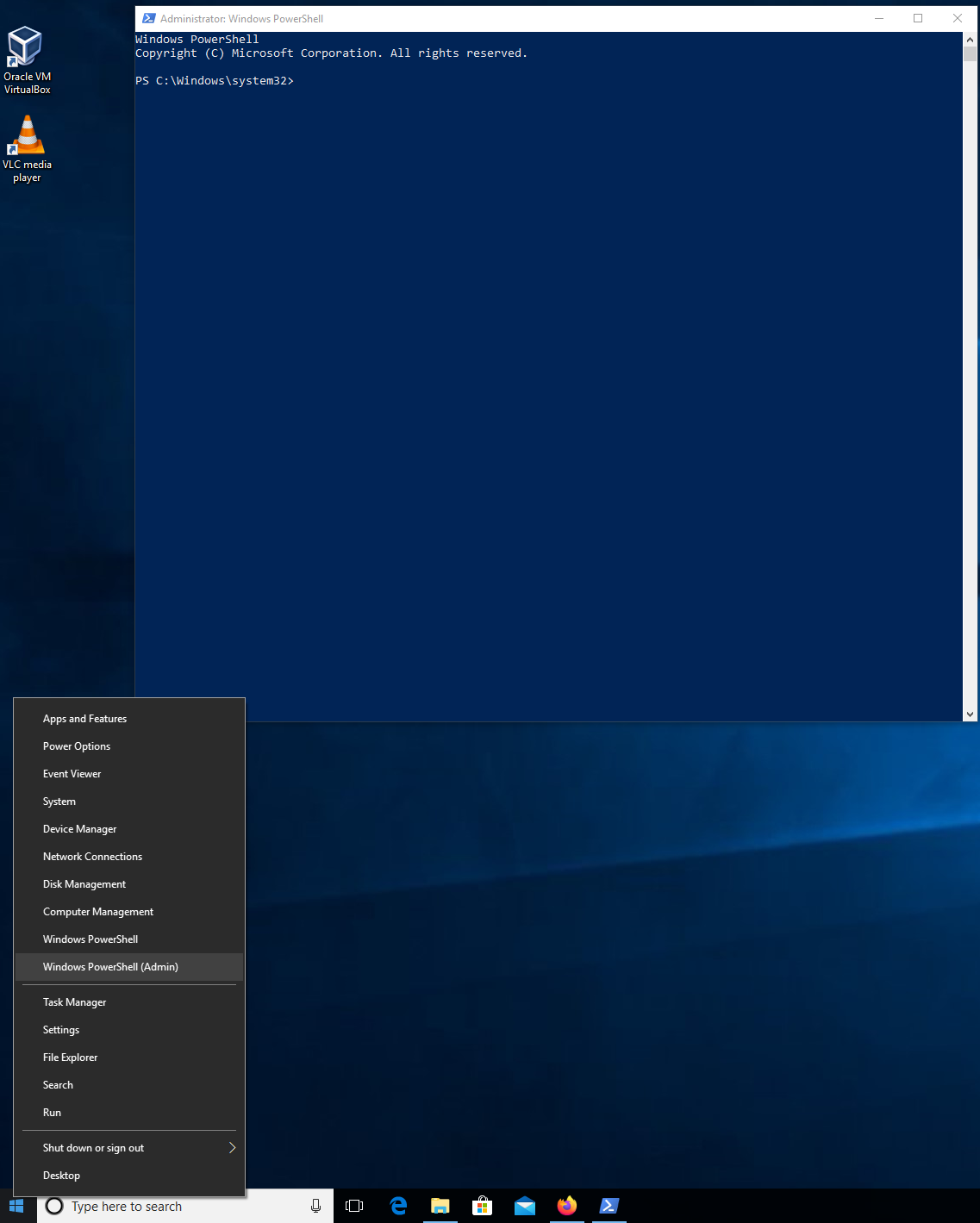This screenshot has width=980, height=1223.
Task: Activate the microphone voice search icon
Action: tap(316, 1206)
